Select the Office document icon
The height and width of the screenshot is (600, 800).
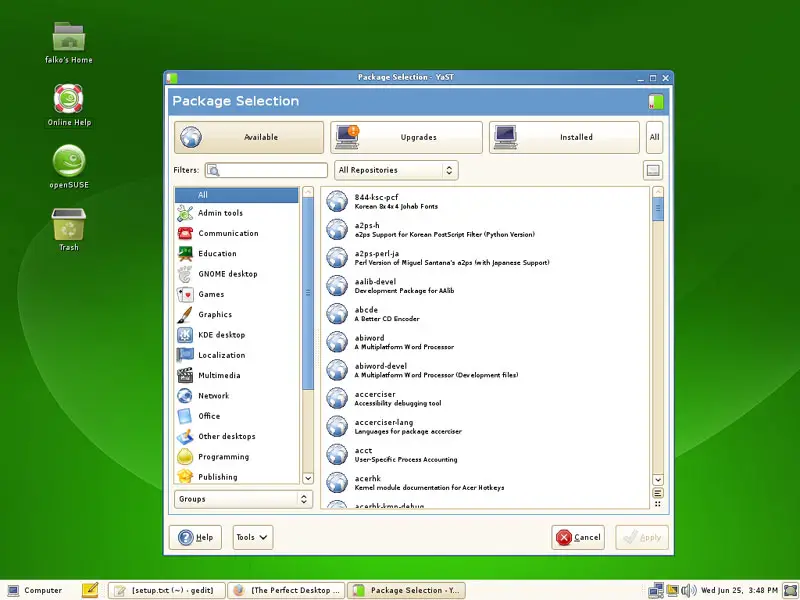[185, 416]
